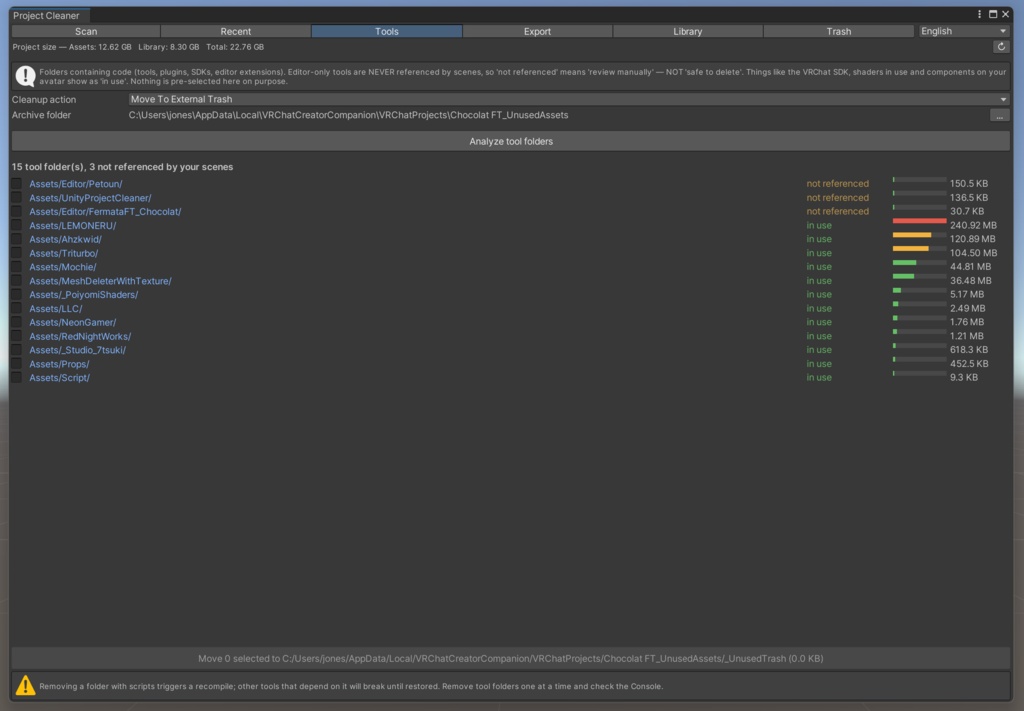Open the Assets/Triturbo/ folder link
This screenshot has width=1024, height=711.
(x=63, y=253)
